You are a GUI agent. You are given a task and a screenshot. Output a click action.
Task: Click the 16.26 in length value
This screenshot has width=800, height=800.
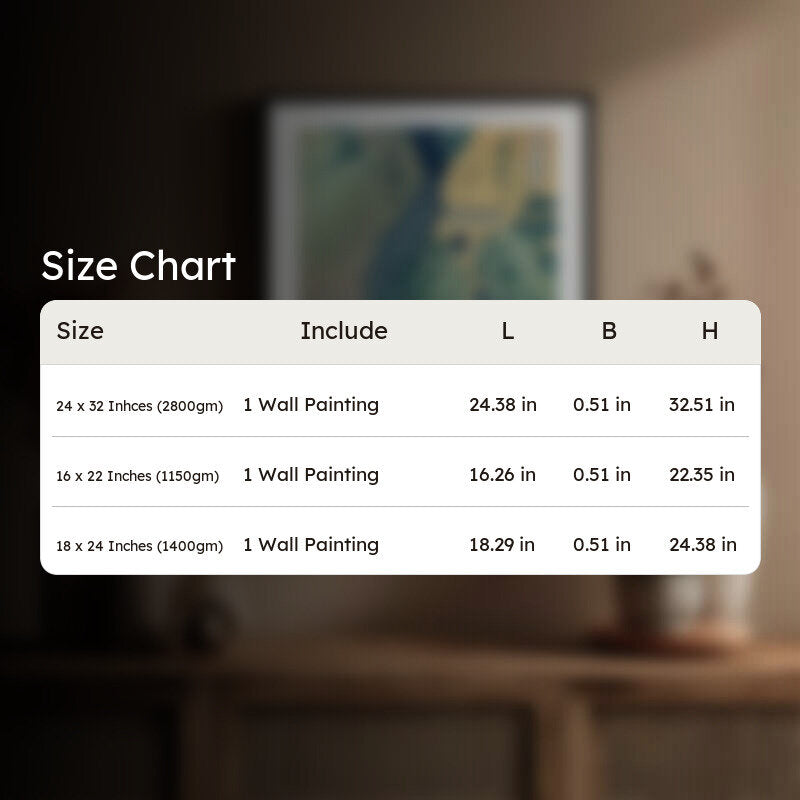tap(503, 474)
